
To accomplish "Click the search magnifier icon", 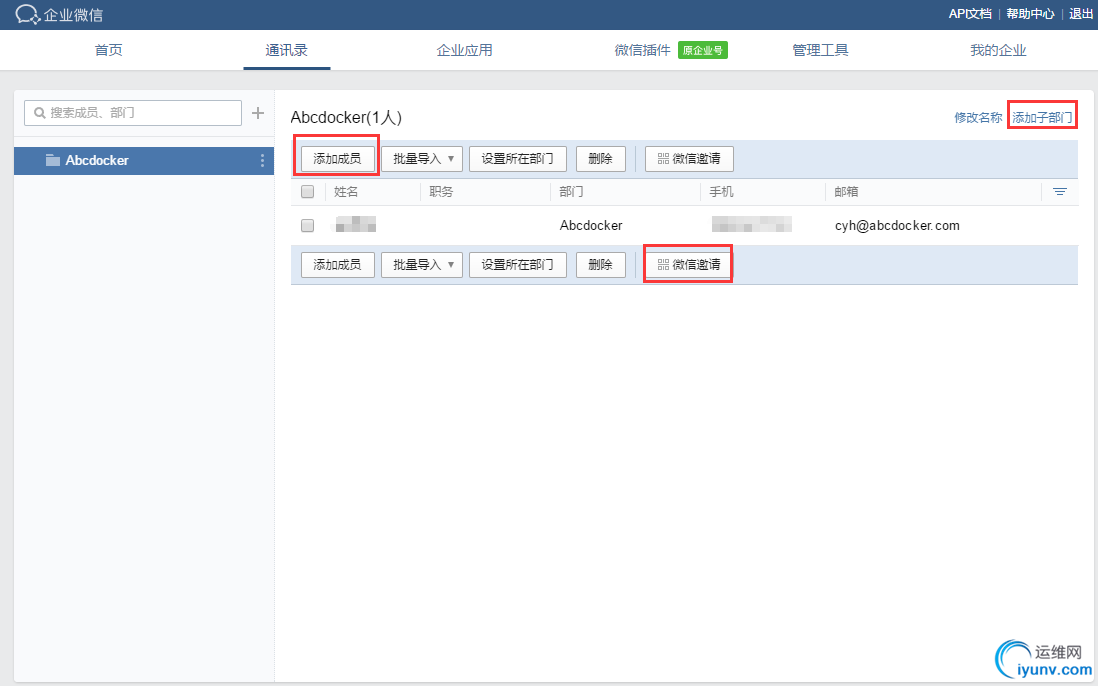I will (40, 113).
